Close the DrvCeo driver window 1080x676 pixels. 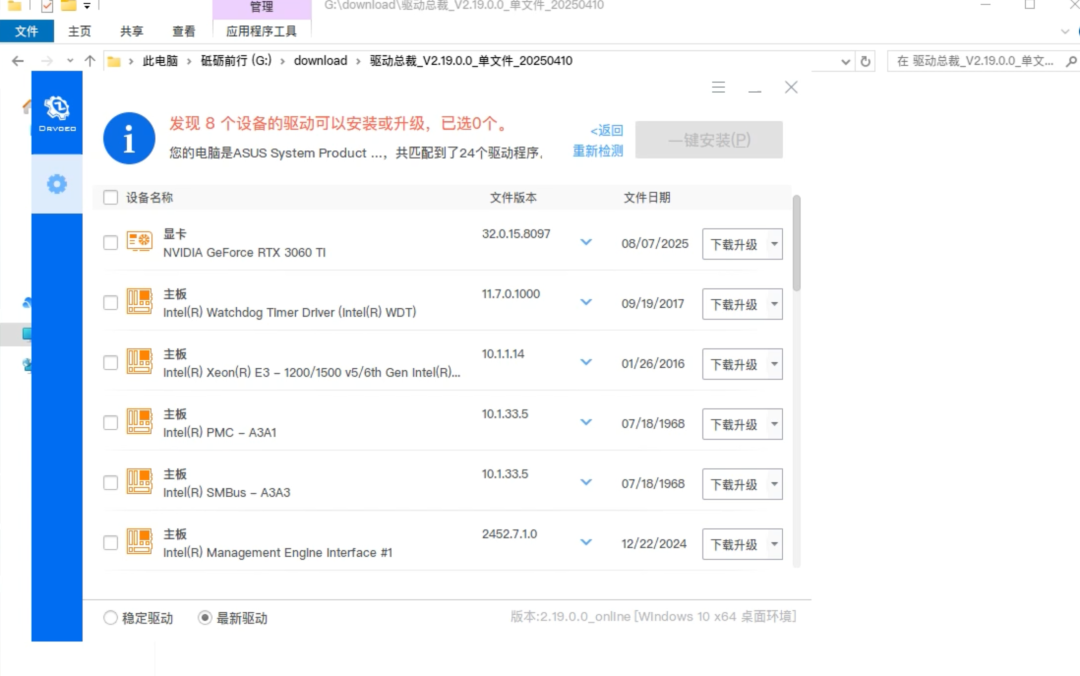coord(791,87)
